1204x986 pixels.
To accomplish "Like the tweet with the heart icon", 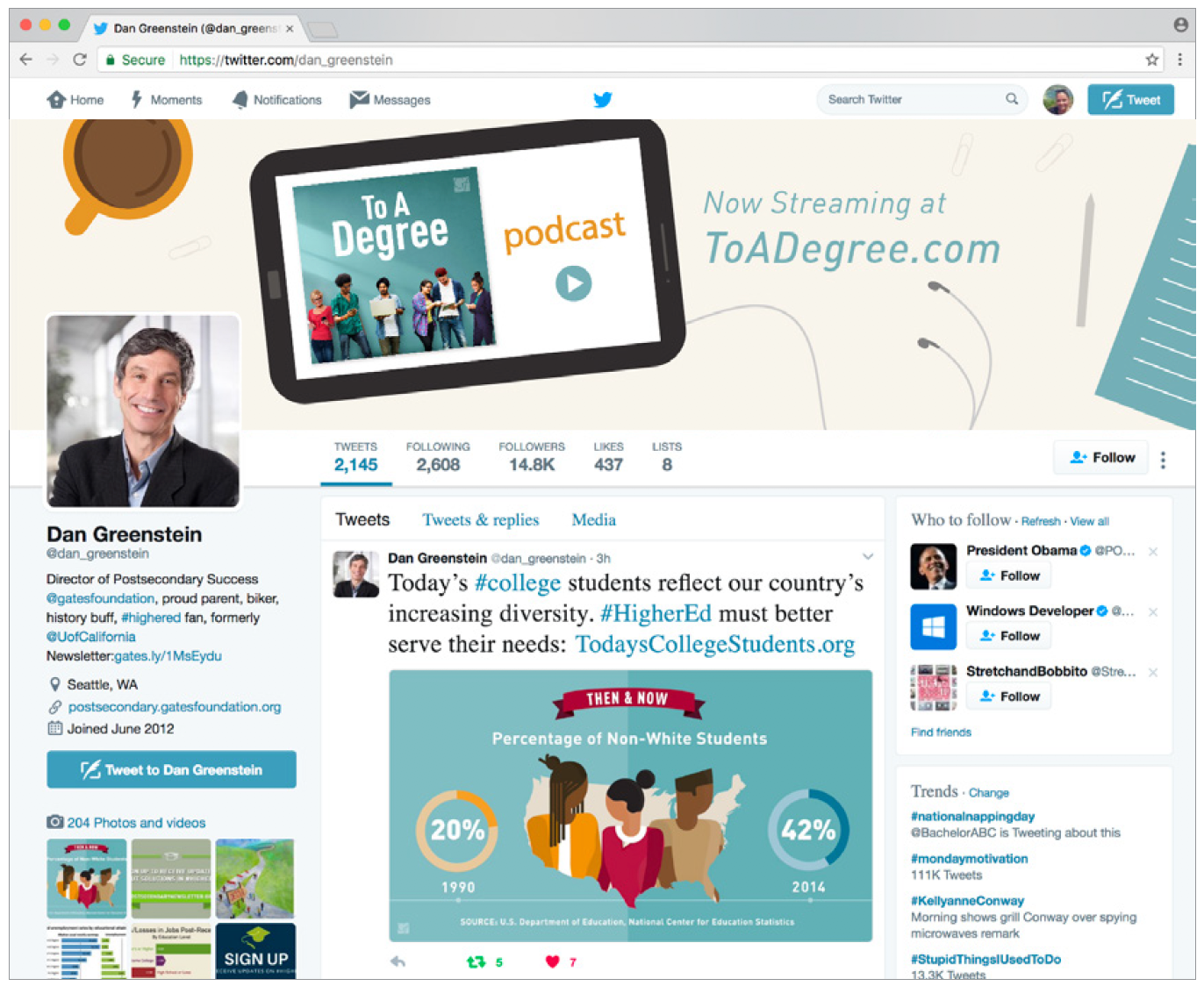I will coord(552,961).
